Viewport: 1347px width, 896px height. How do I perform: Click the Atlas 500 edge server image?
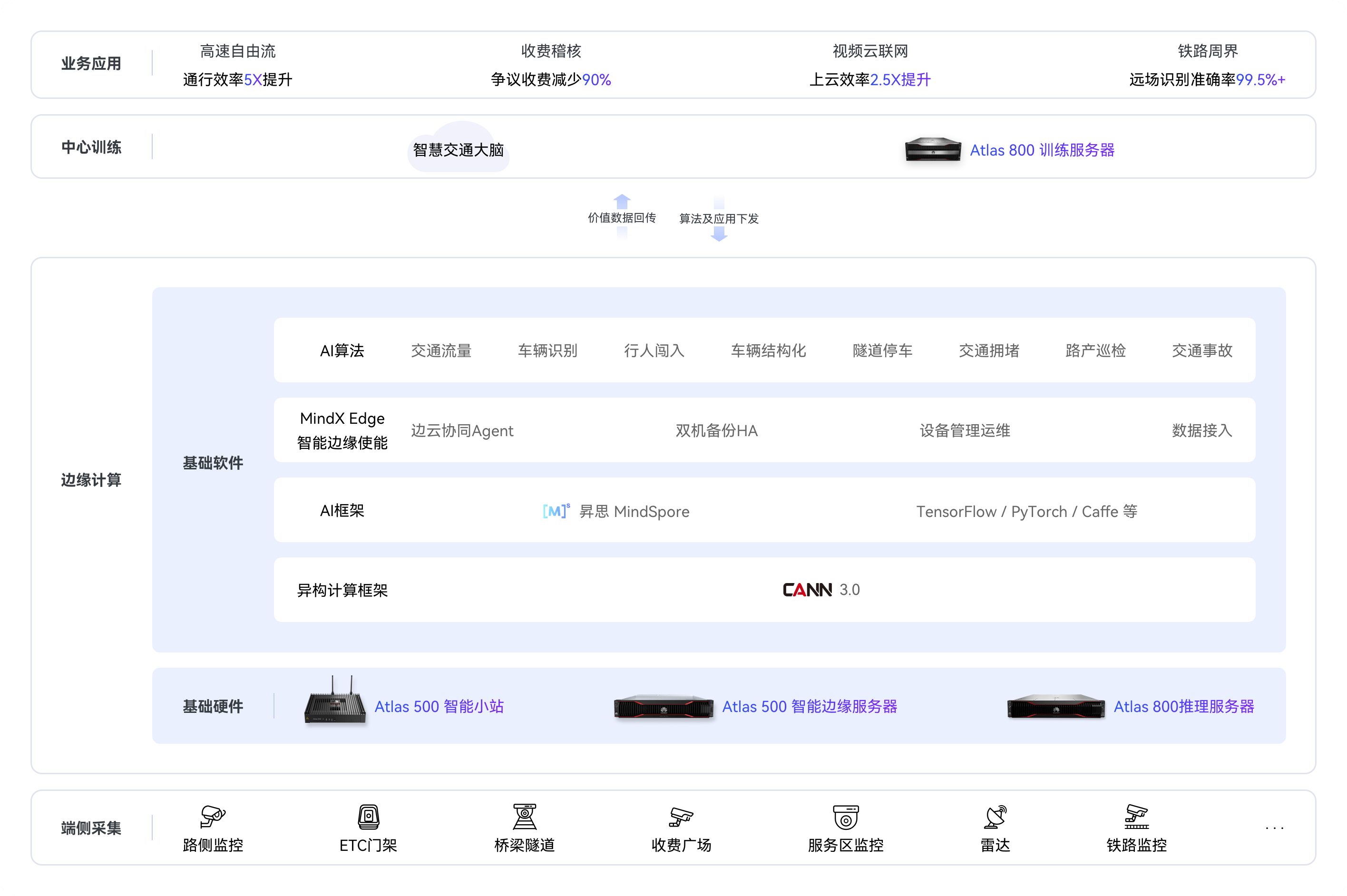click(664, 707)
